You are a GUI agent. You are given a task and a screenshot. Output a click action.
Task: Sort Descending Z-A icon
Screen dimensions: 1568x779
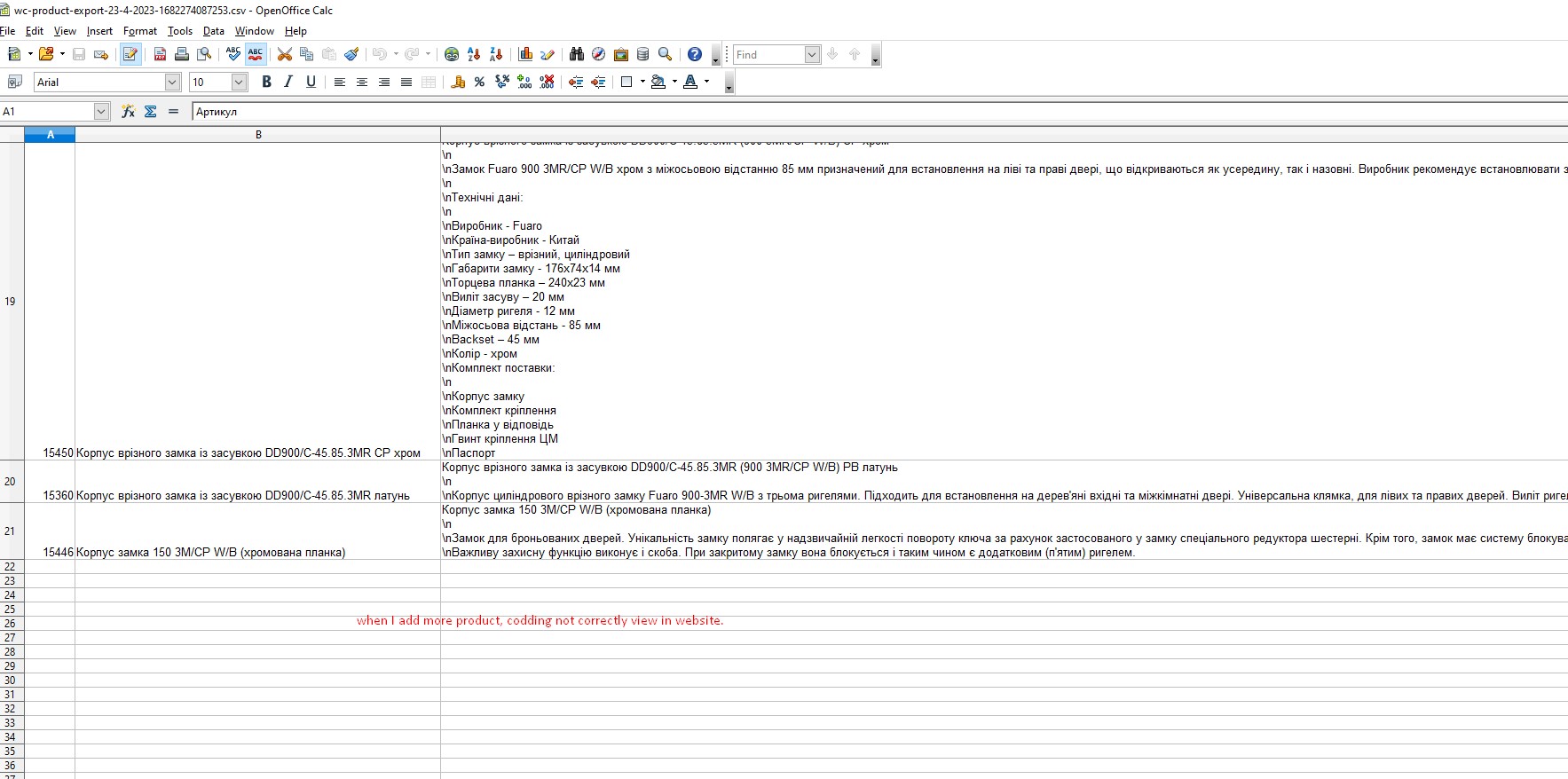coord(496,54)
